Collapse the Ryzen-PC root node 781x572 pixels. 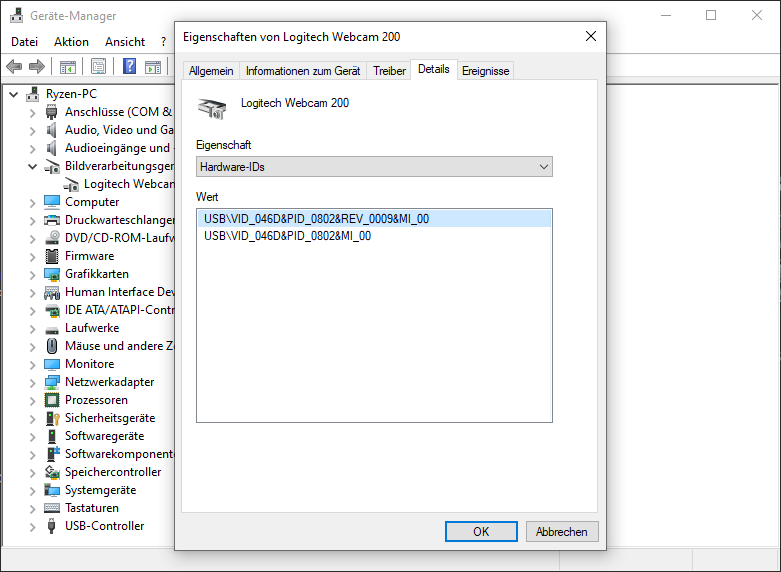point(13,94)
